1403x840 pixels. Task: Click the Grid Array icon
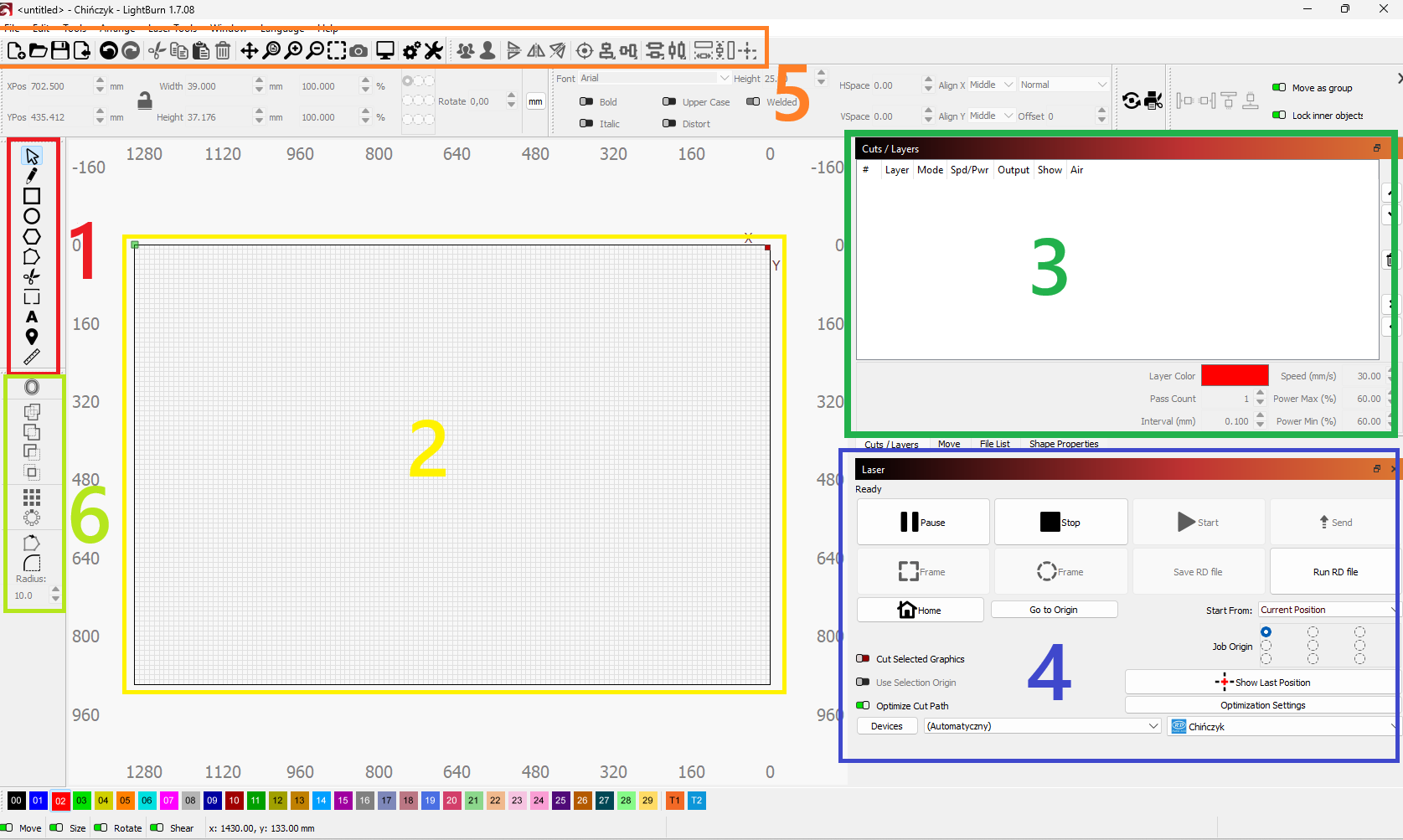click(x=32, y=497)
